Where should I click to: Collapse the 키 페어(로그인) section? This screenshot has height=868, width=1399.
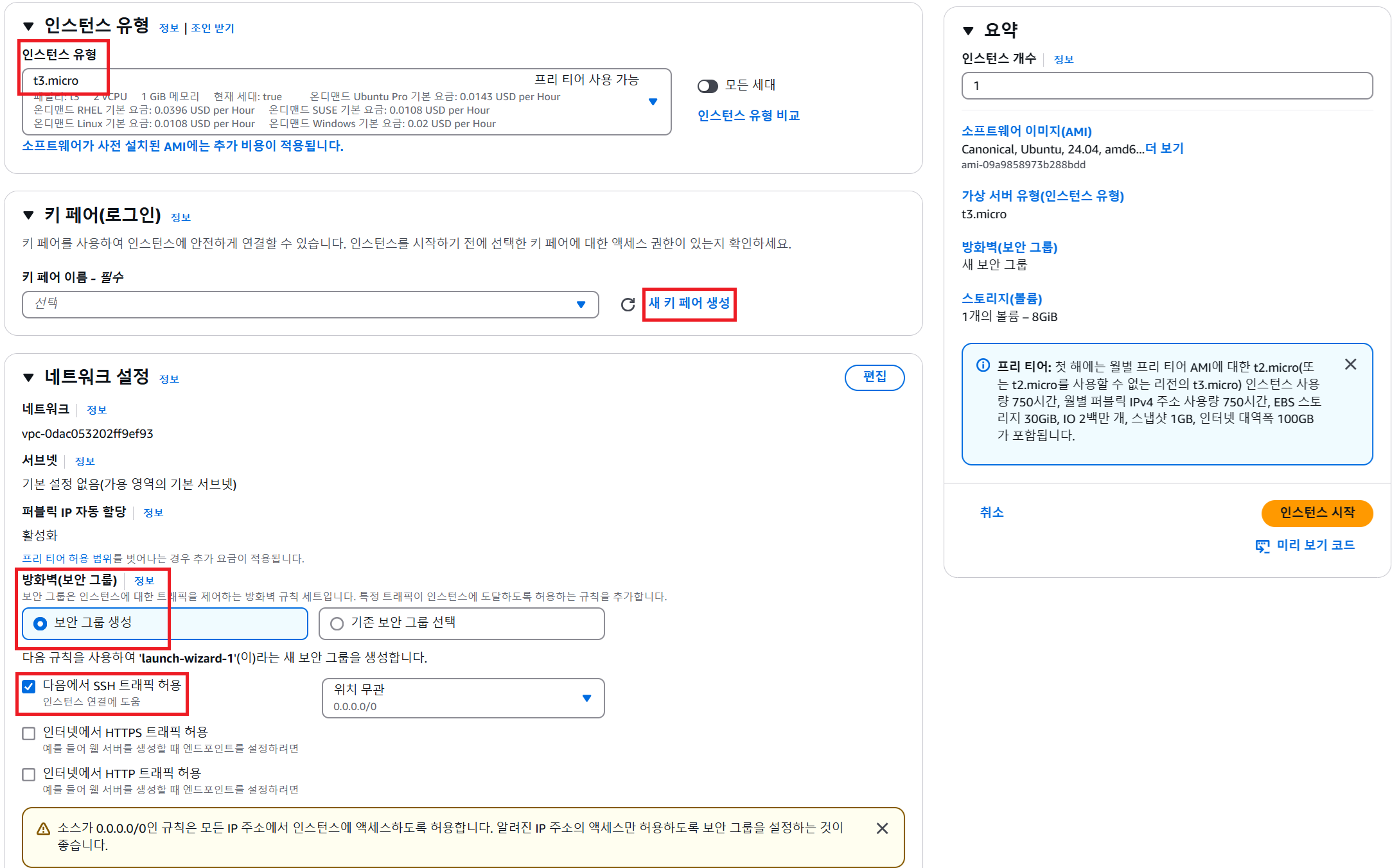[28, 215]
